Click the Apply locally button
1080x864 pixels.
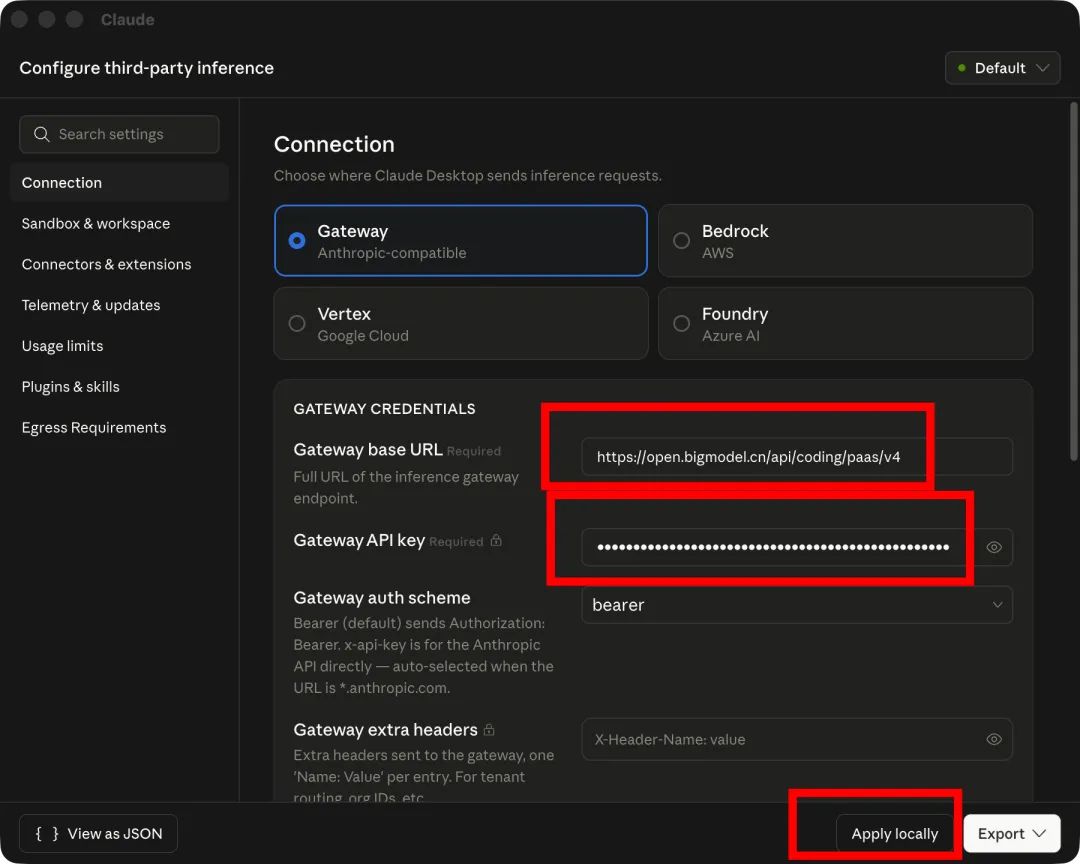895,833
